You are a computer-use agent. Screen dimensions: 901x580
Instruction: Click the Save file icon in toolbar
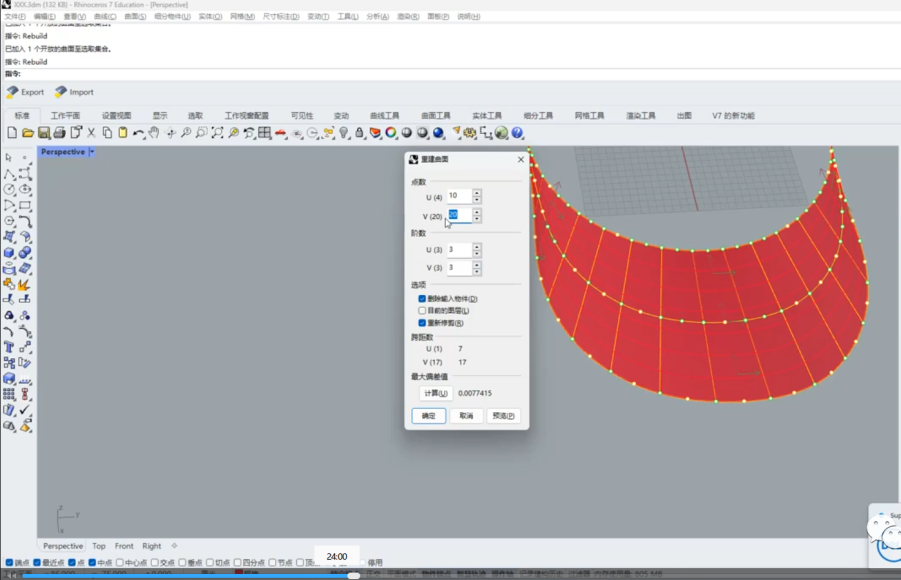[44, 133]
